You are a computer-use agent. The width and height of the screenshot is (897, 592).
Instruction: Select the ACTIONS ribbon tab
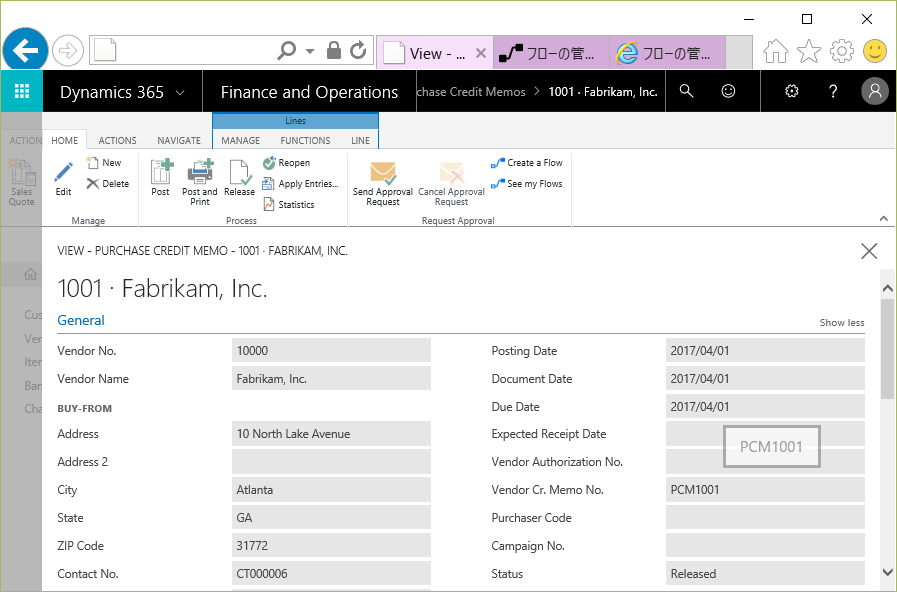click(x=117, y=140)
